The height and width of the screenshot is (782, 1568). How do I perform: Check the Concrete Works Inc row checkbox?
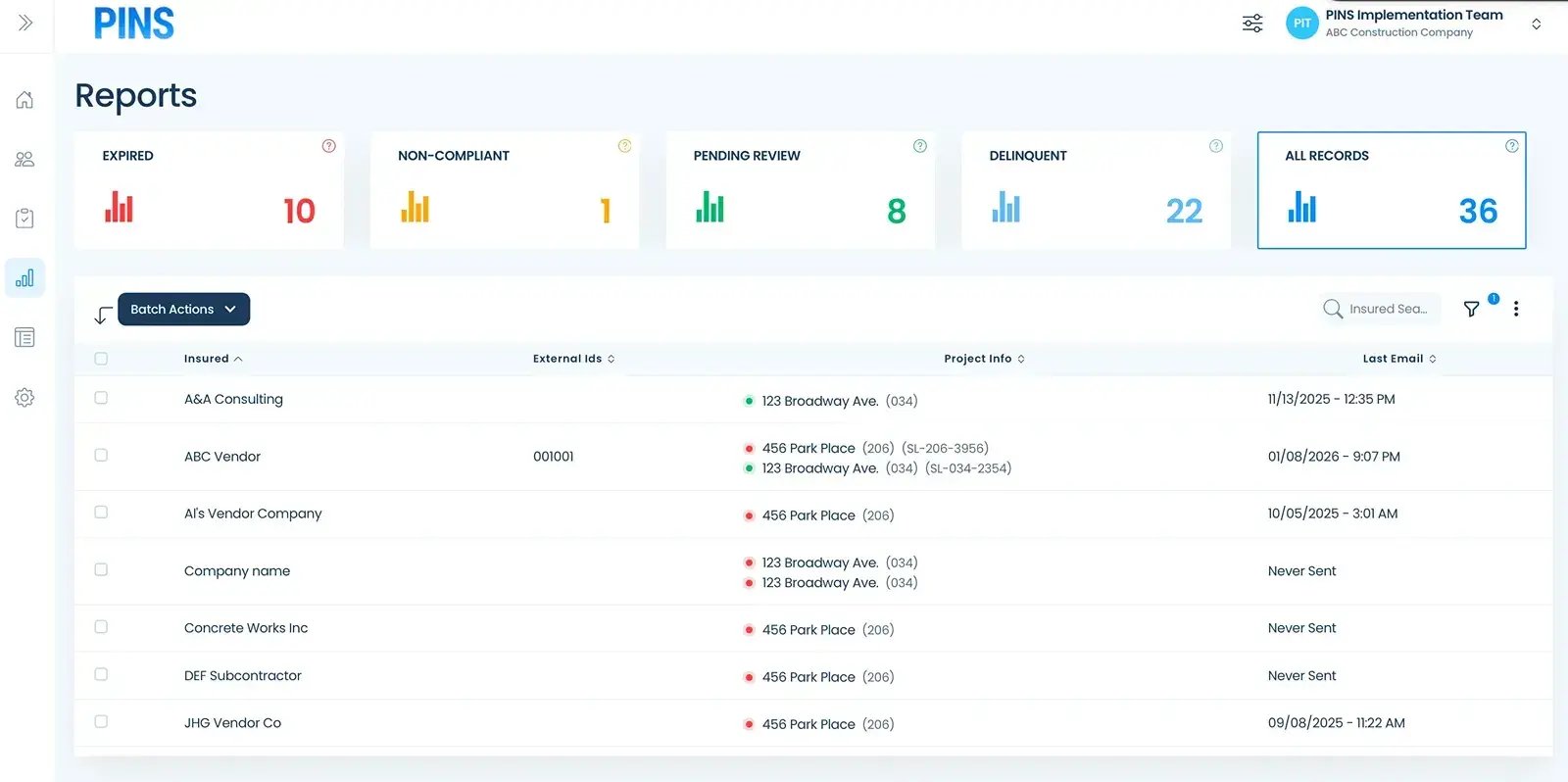[x=101, y=626]
